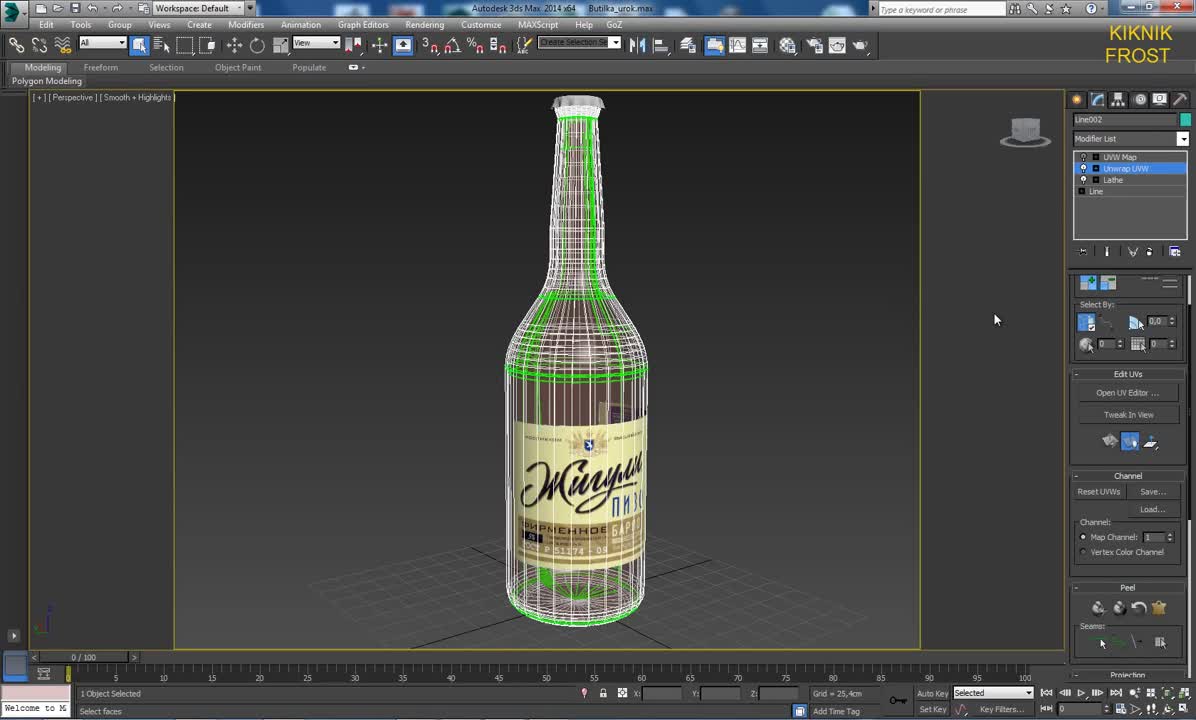1196x720 pixels.
Task: Click the time slider 0/100 handle
Action: point(84,657)
